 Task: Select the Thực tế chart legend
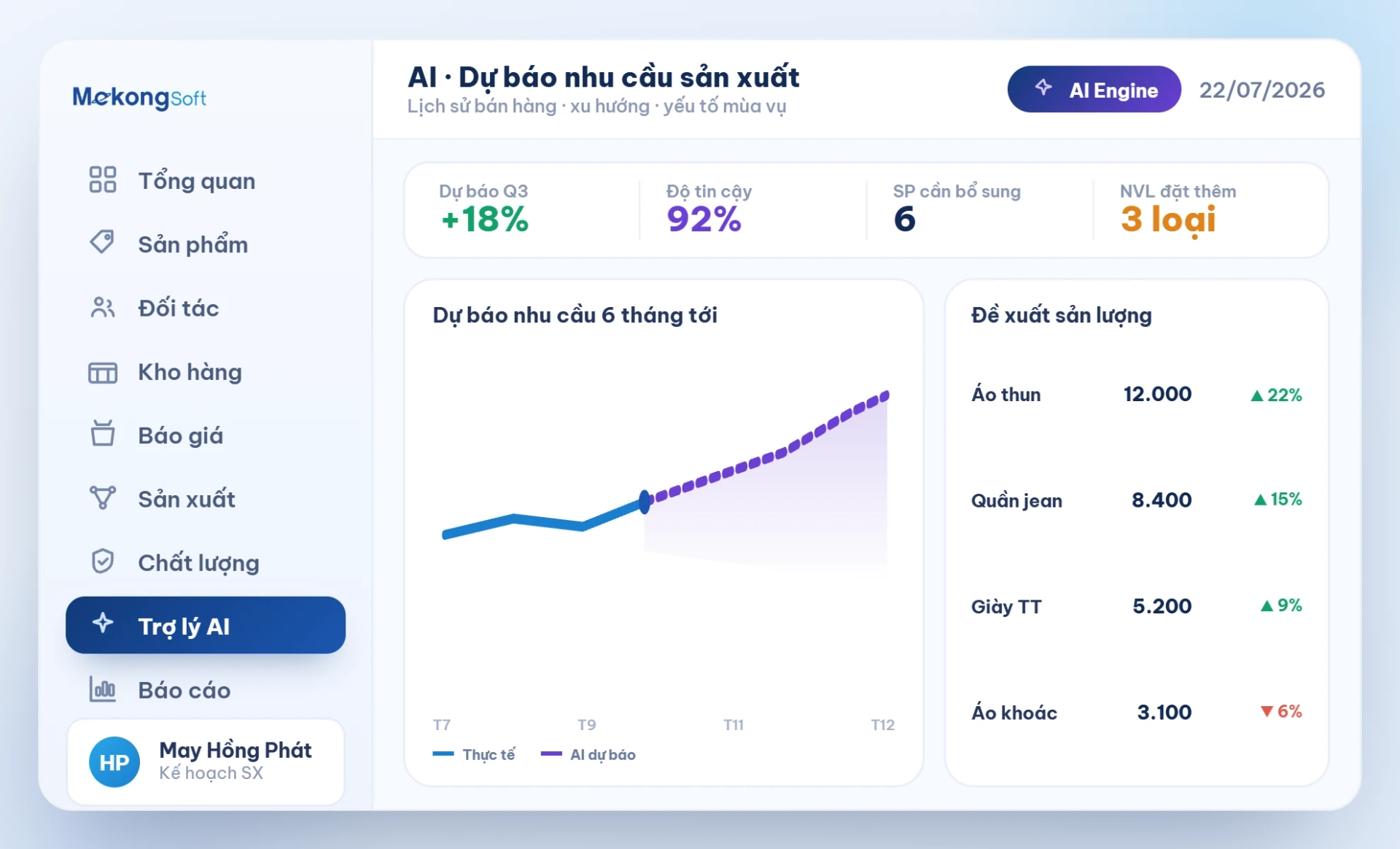click(474, 754)
